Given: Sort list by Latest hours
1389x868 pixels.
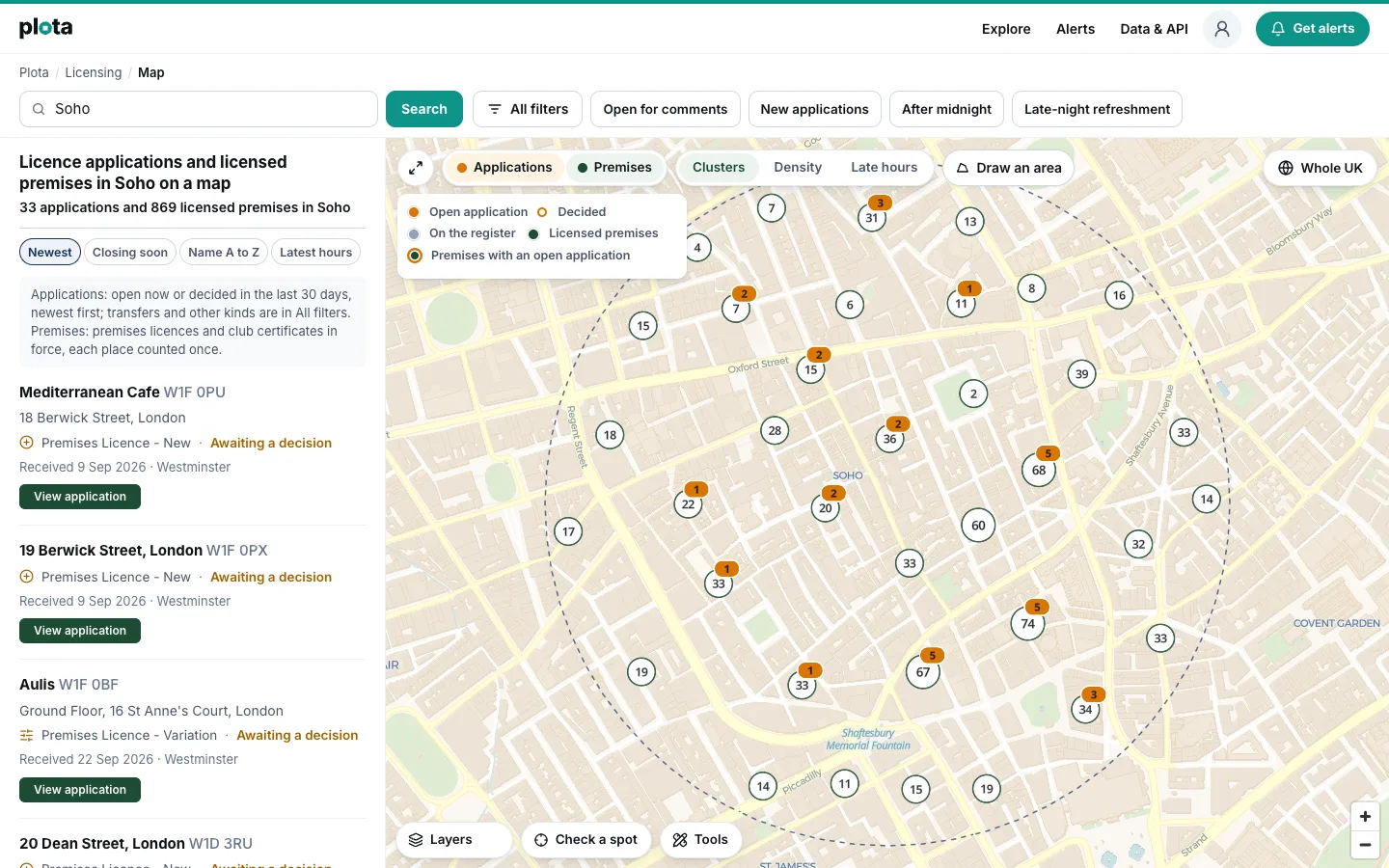Looking at the screenshot, I should (315, 253).
